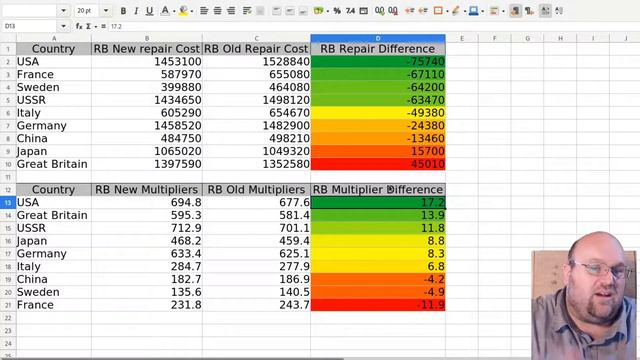
Task: Open the font size dropdown arrow
Action: (106, 11)
